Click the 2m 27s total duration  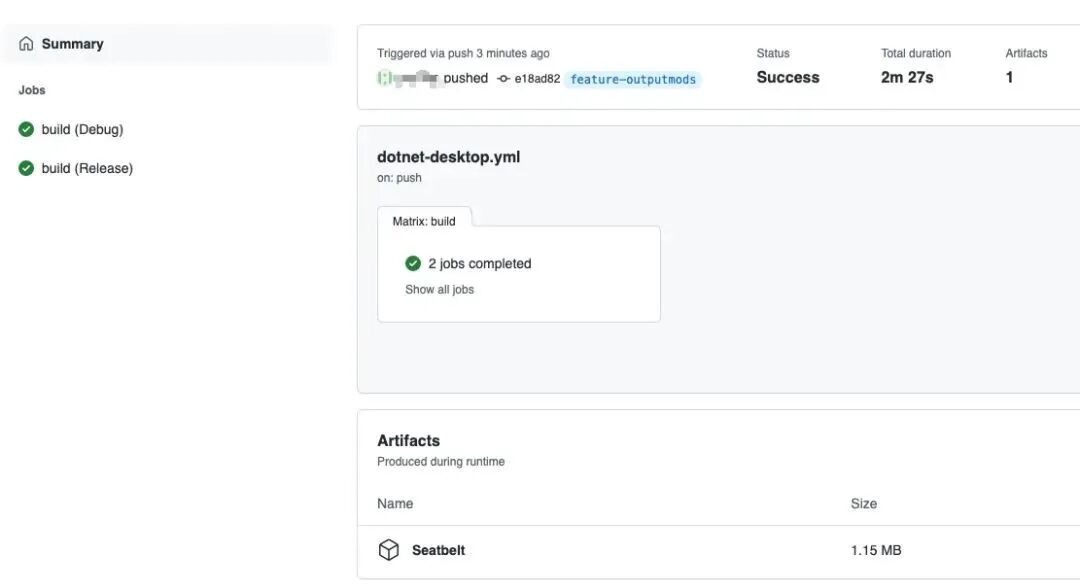(907, 77)
